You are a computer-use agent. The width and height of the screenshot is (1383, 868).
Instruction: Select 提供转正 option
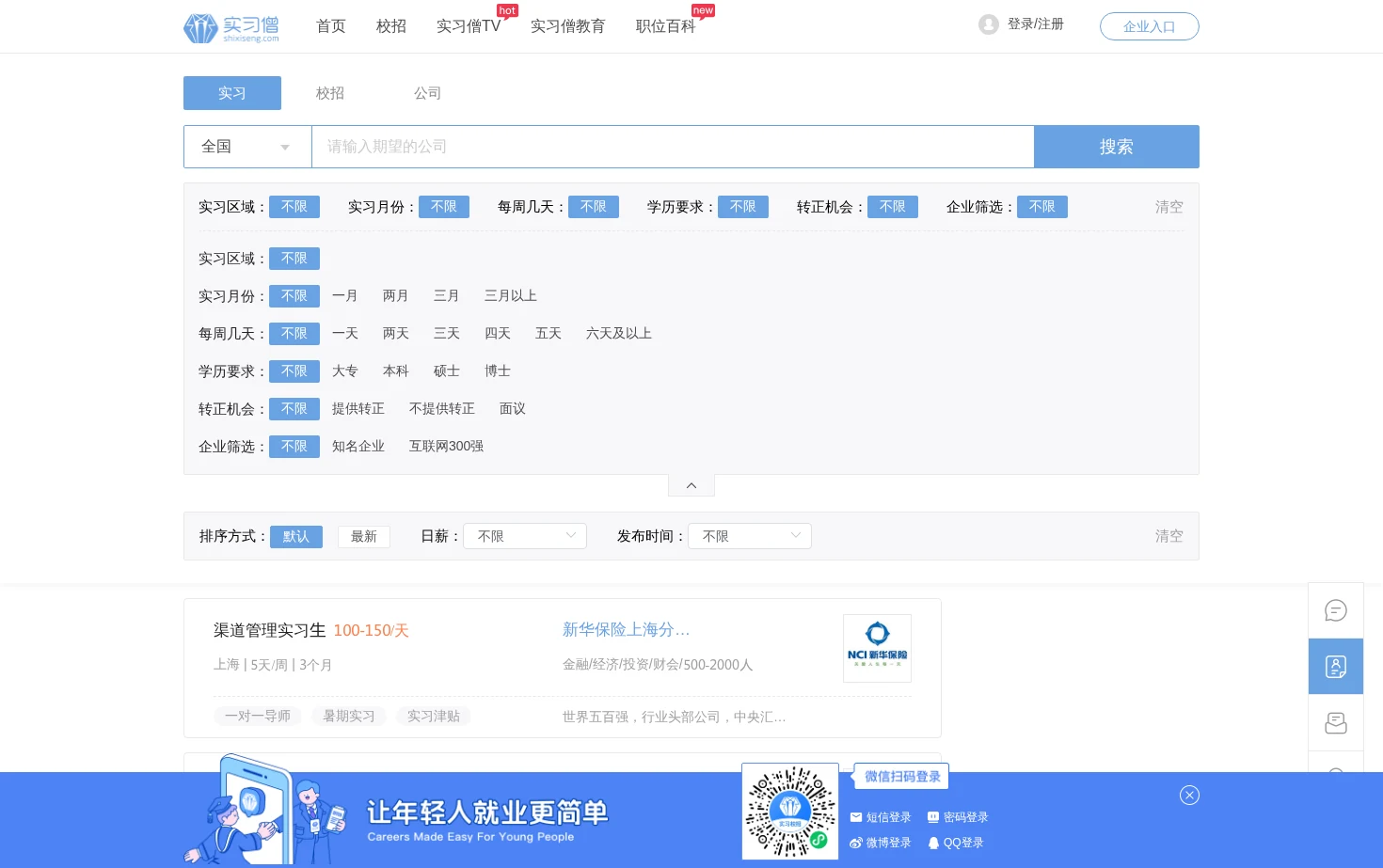tap(358, 409)
